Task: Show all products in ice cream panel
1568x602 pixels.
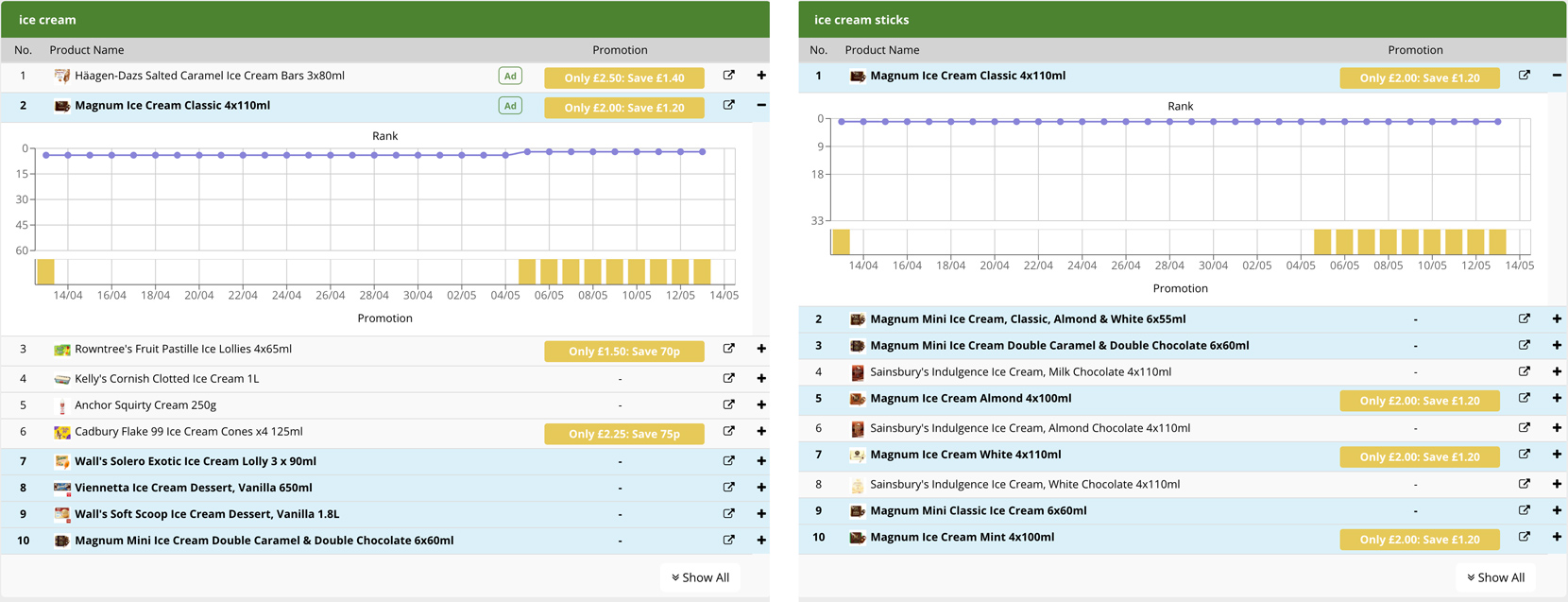Action: (x=700, y=577)
